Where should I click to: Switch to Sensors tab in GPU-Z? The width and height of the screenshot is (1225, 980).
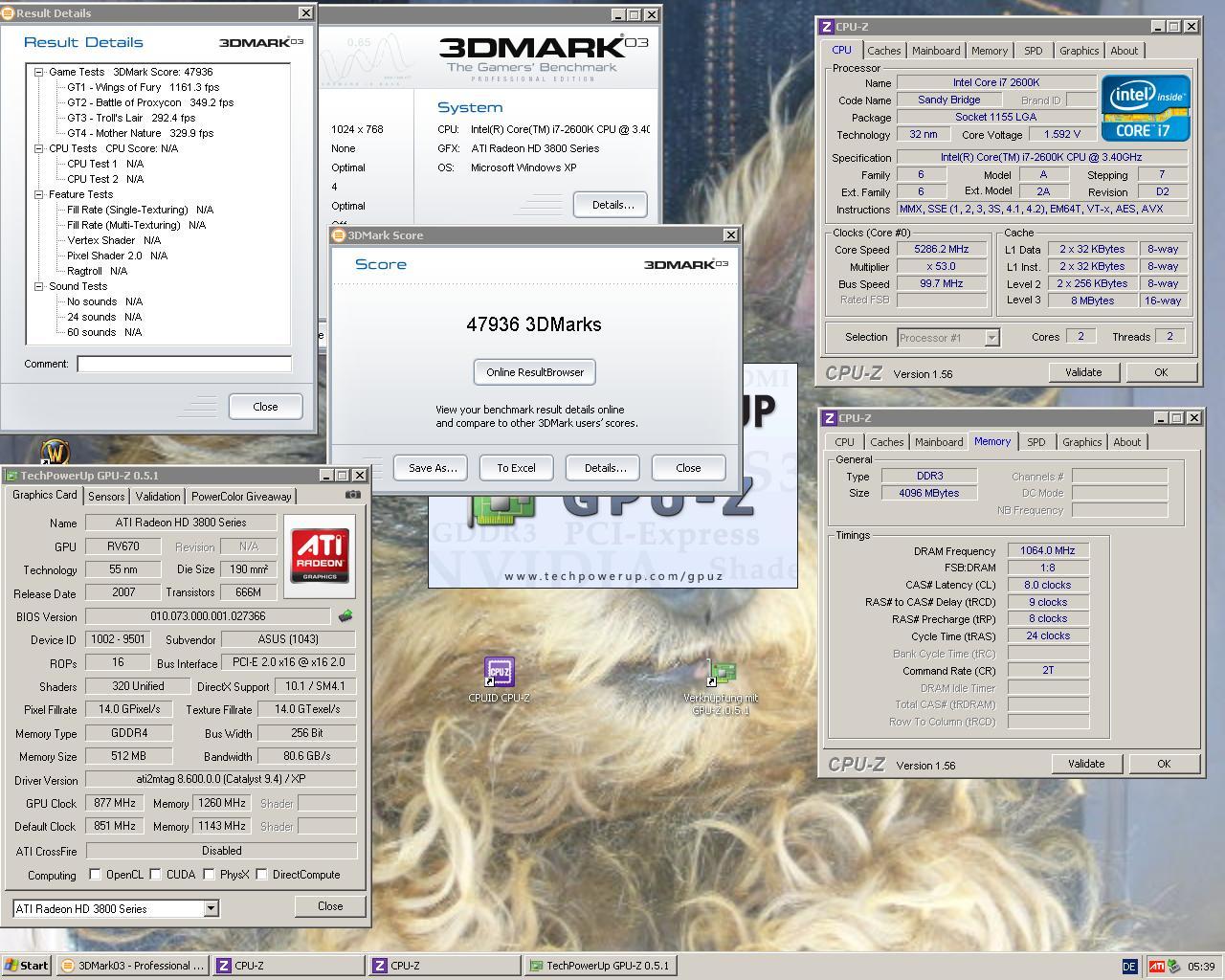[106, 496]
